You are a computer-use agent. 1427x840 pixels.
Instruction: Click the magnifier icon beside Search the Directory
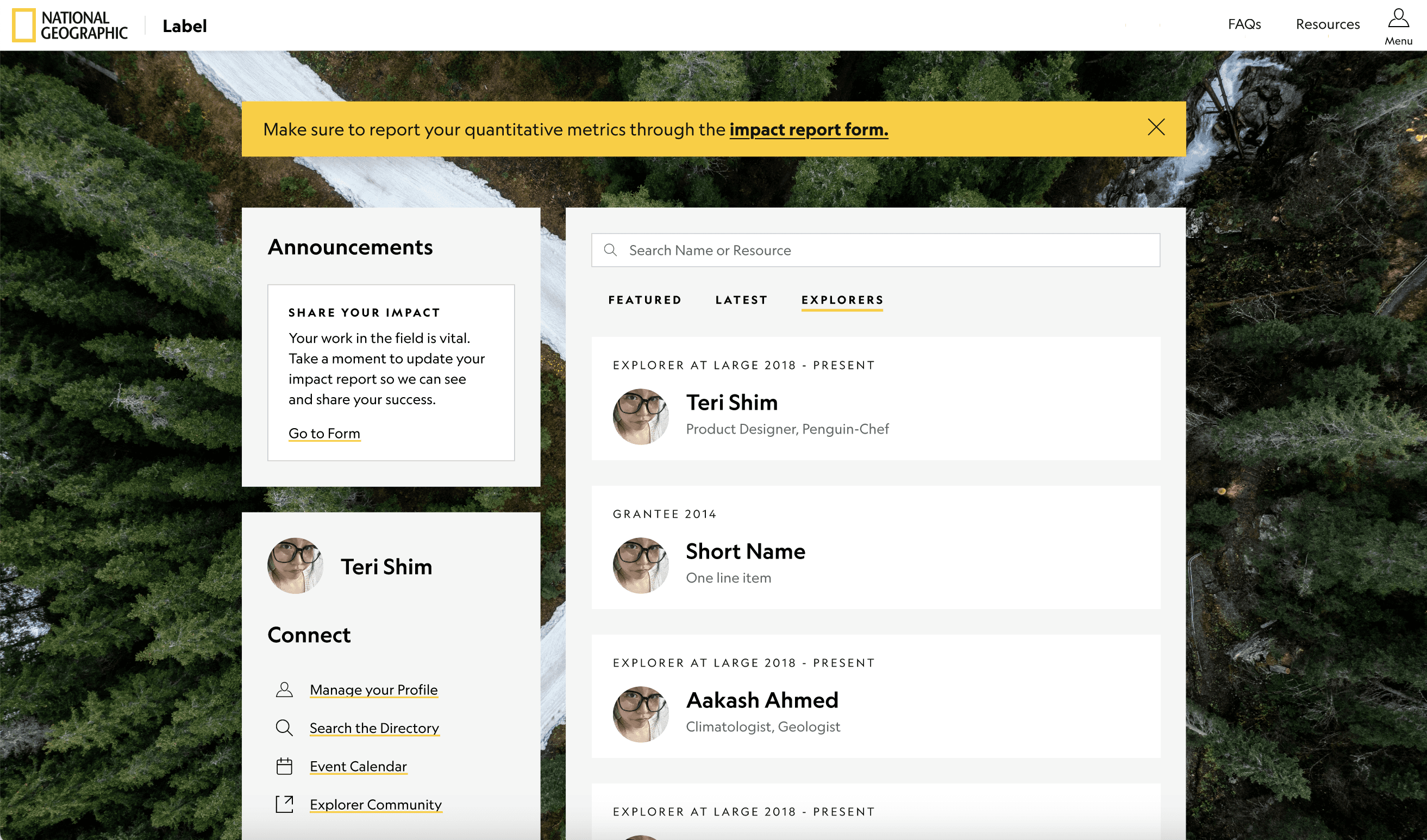click(284, 728)
